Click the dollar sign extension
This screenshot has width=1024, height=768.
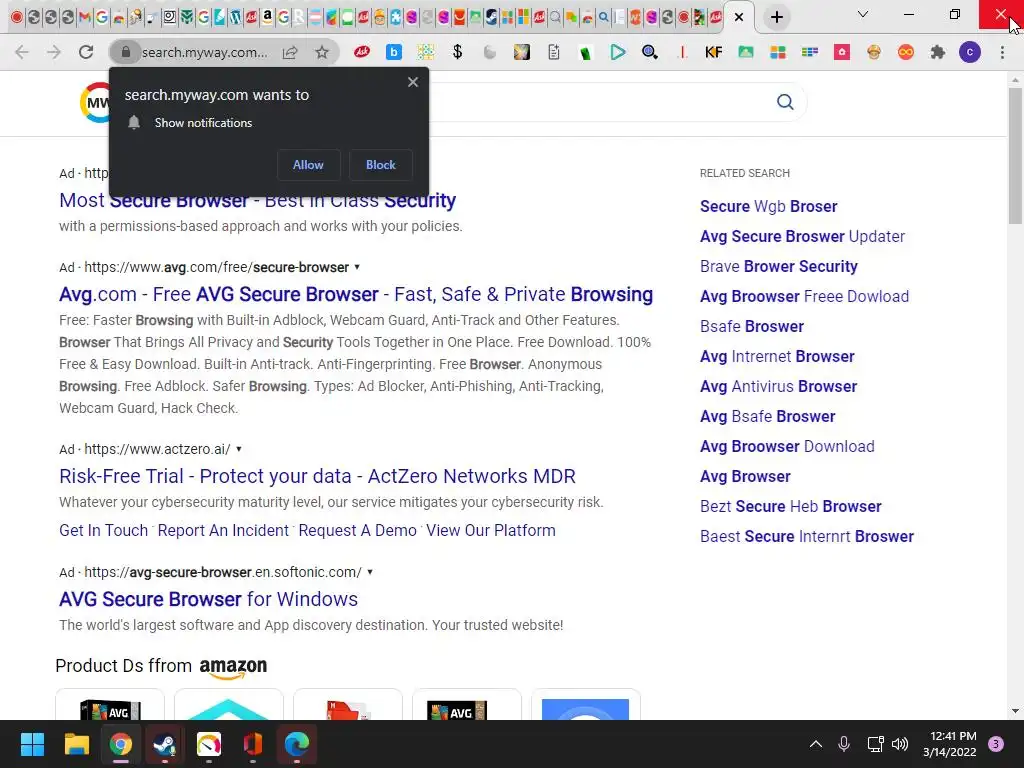457,52
